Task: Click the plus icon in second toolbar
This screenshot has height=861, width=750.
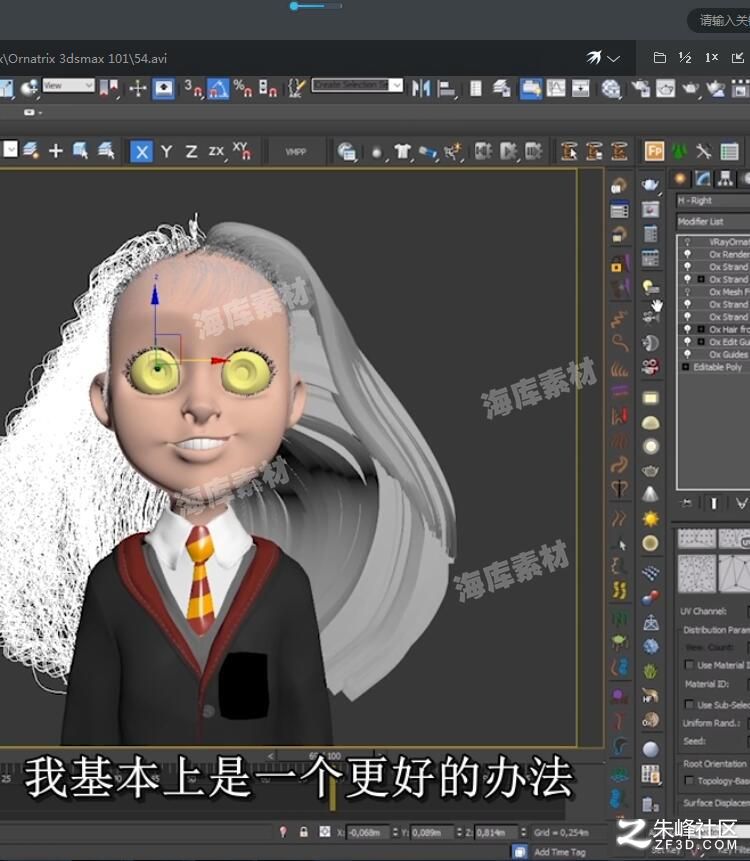Action: (x=55, y=151)
